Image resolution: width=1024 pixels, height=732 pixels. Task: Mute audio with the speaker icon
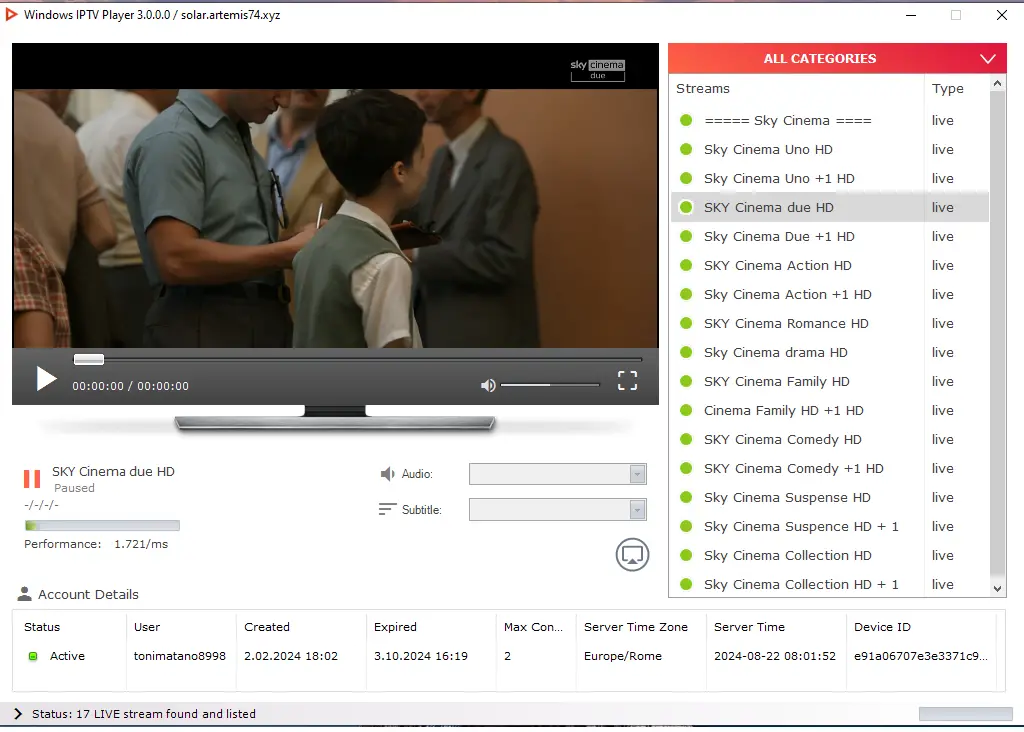coord(488,385)
